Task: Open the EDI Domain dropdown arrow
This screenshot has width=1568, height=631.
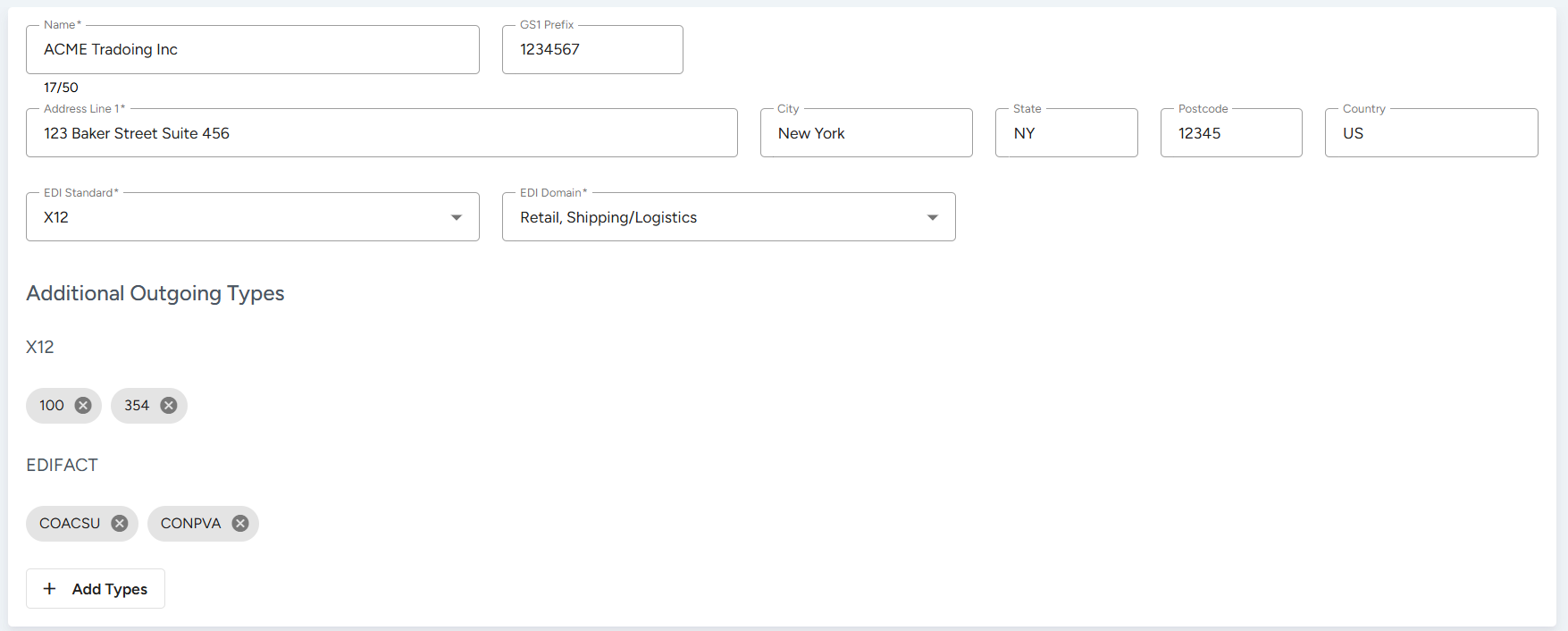Action: (x=933, y=217)
